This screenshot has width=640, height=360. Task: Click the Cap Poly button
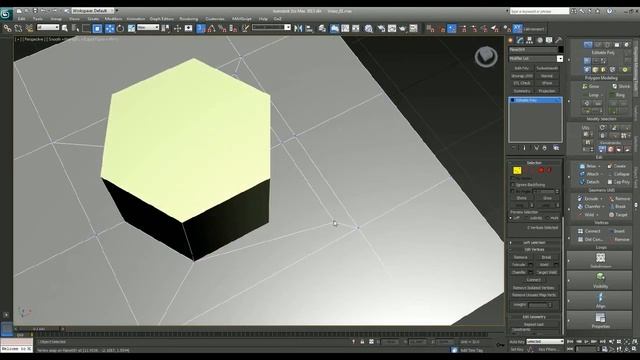coord(619,182)
